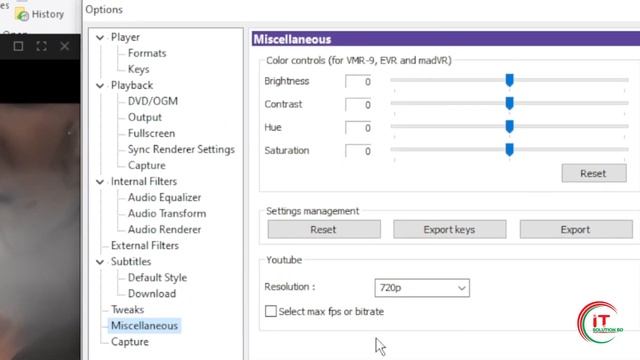Click the restore window square icon in the player
The height and width of the screenshot is (360, 640).
[18, 46]
